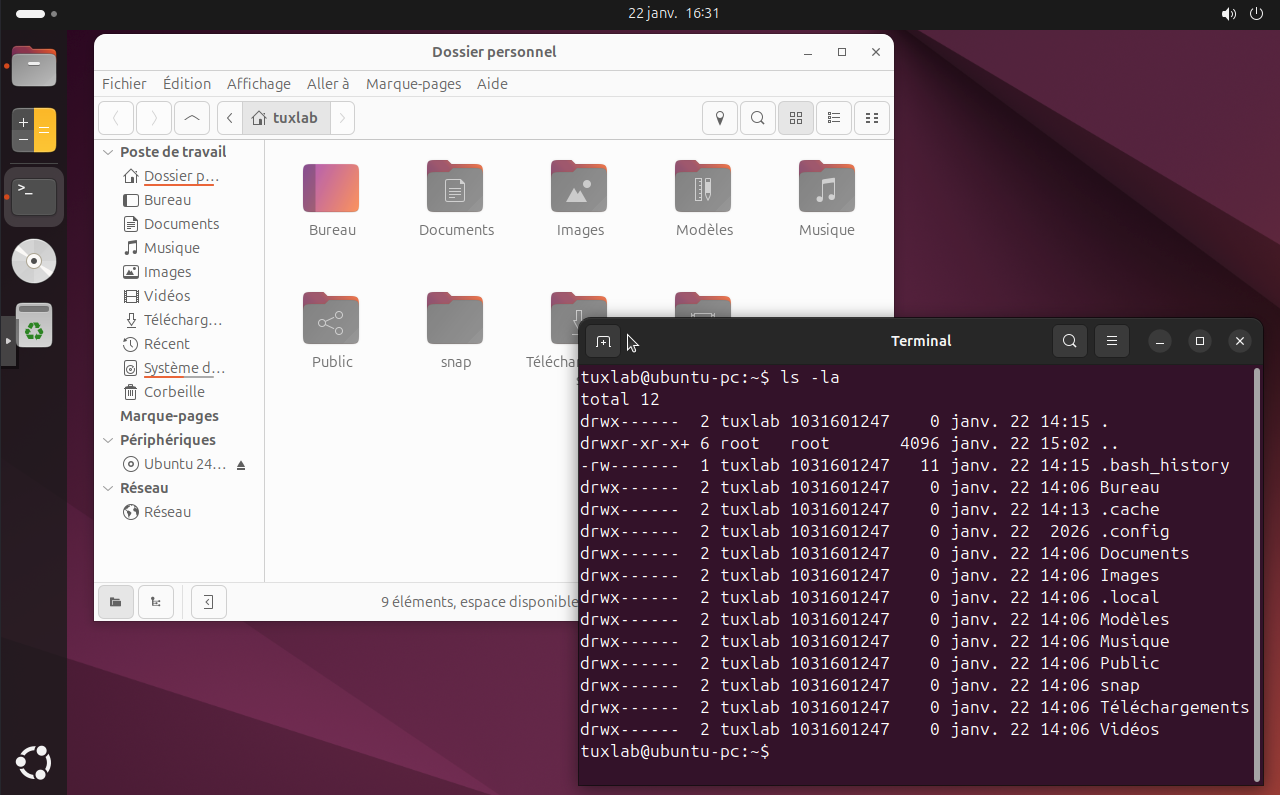Open the Édition menu
Image resolution: width=1280 pixels, height=795 pixels.
click(x=187, y=84)
